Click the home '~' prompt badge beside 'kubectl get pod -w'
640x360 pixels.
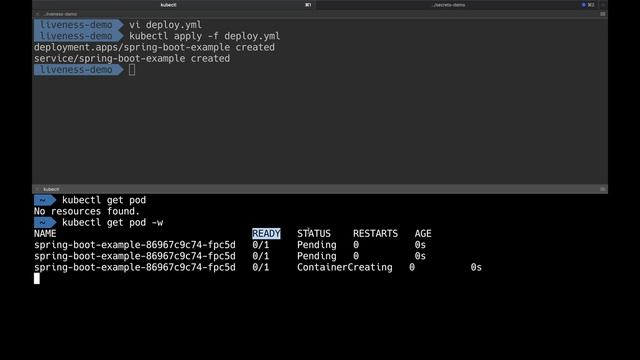45,222
